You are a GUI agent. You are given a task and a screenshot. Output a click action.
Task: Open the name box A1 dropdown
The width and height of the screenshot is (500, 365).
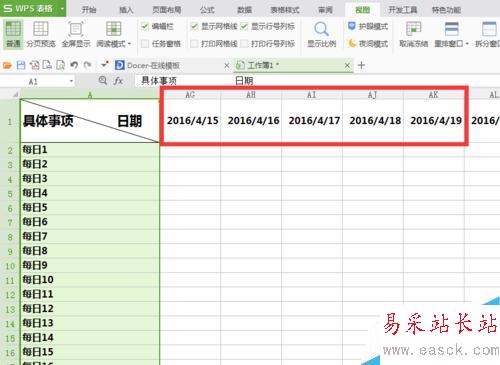point(71,81)
